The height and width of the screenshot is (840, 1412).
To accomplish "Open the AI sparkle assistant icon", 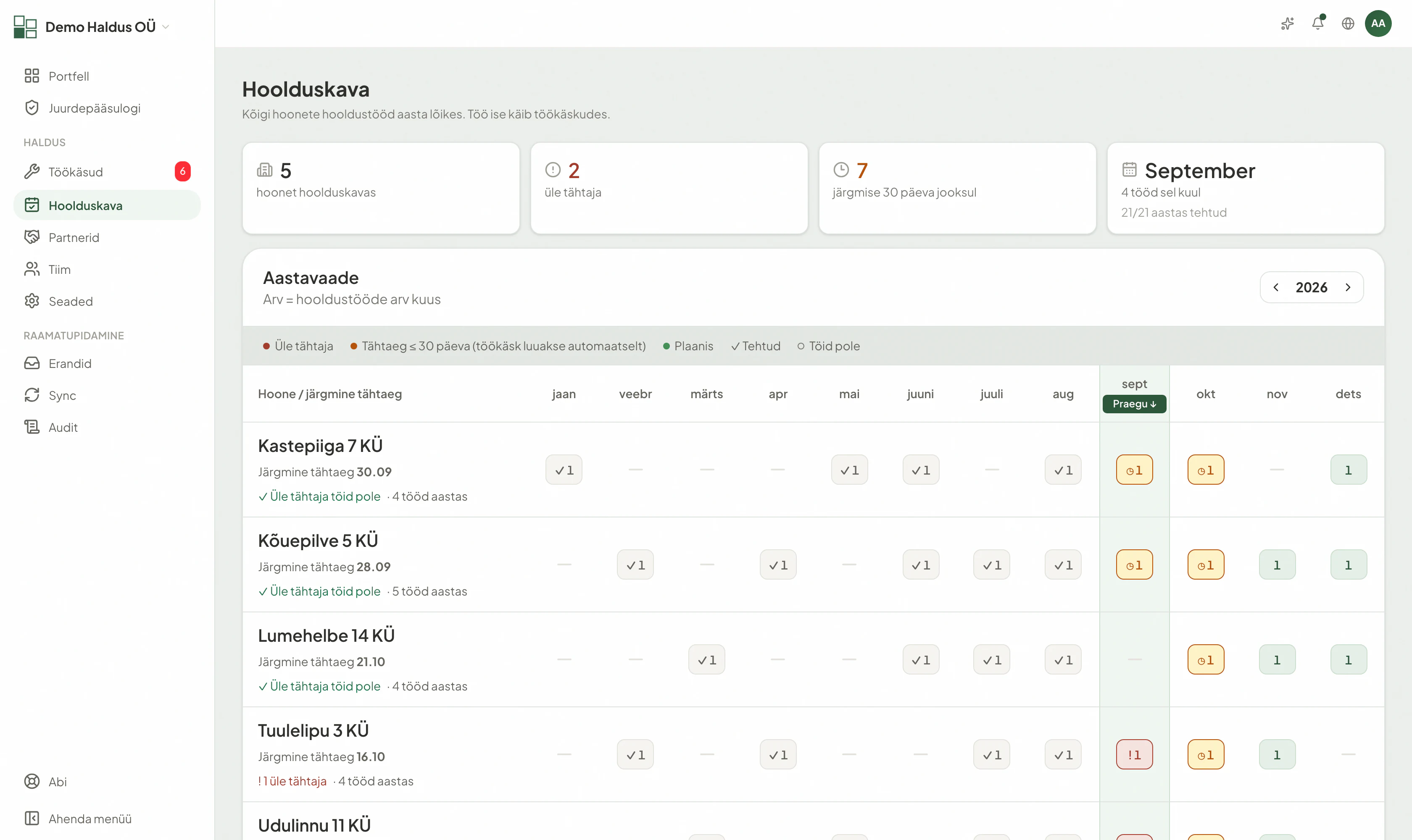I will click(x=1287, y=23).
